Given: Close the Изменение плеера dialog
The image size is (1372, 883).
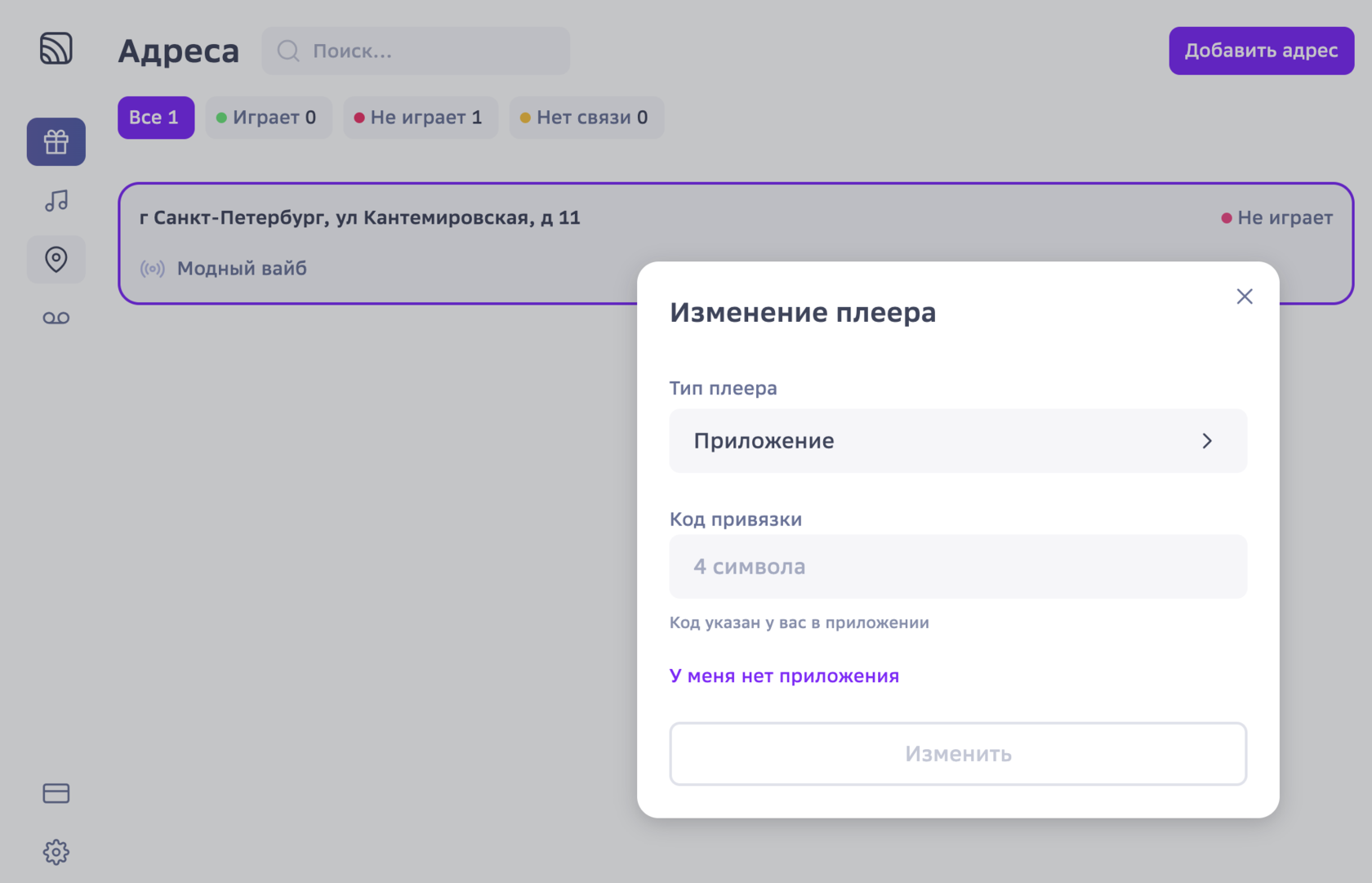Looking at the screenshot, I should point(1244,297).
